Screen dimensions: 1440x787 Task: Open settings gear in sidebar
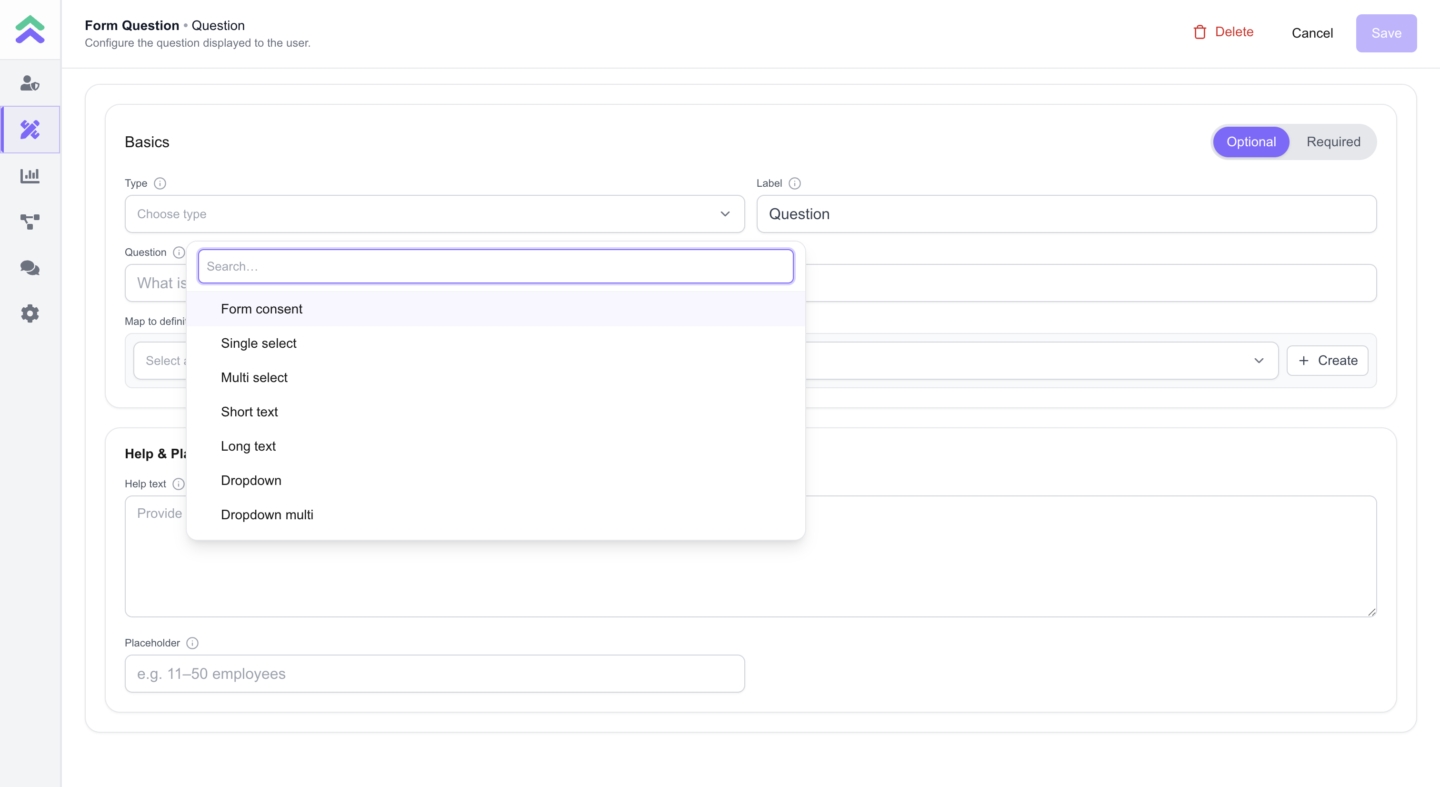pos(30,314)
